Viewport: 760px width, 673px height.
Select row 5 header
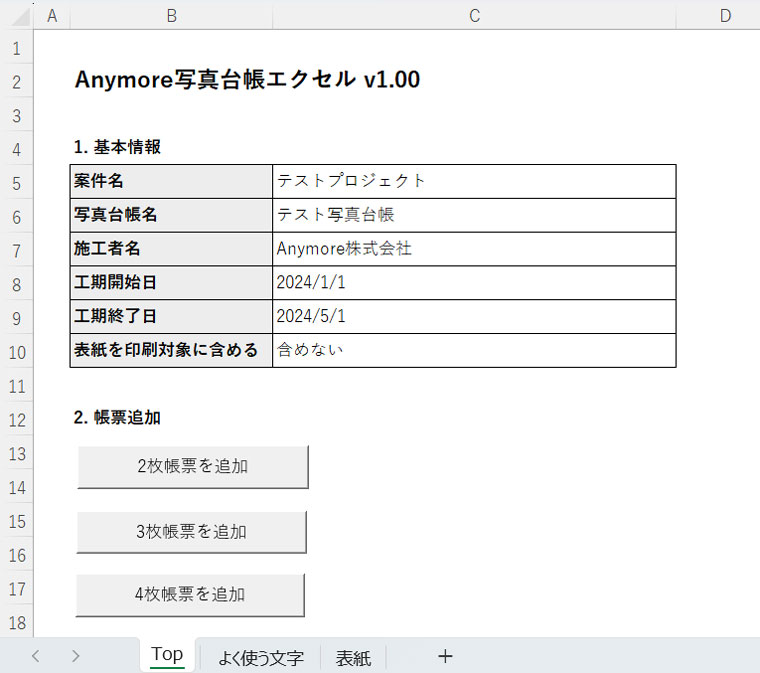pos(16,184)
